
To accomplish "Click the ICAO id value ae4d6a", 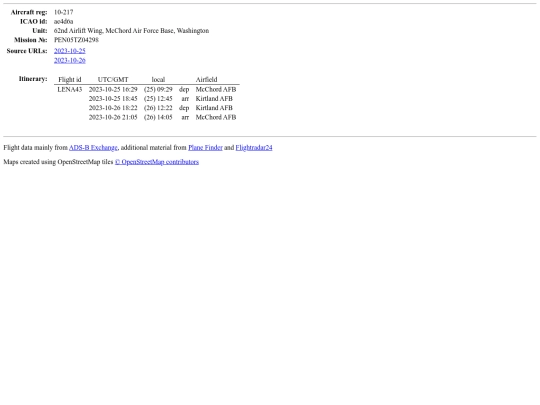I will (63, 21).
